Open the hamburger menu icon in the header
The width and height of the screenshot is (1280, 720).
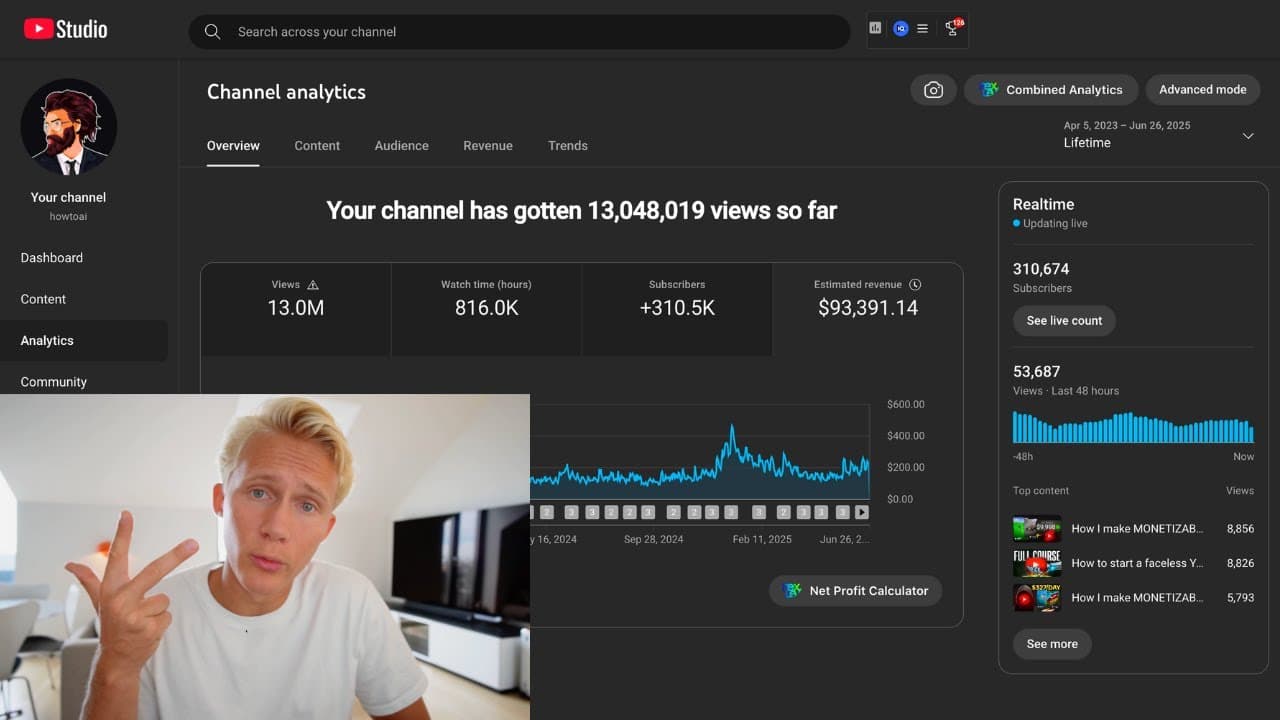click(x=923, y=29)
